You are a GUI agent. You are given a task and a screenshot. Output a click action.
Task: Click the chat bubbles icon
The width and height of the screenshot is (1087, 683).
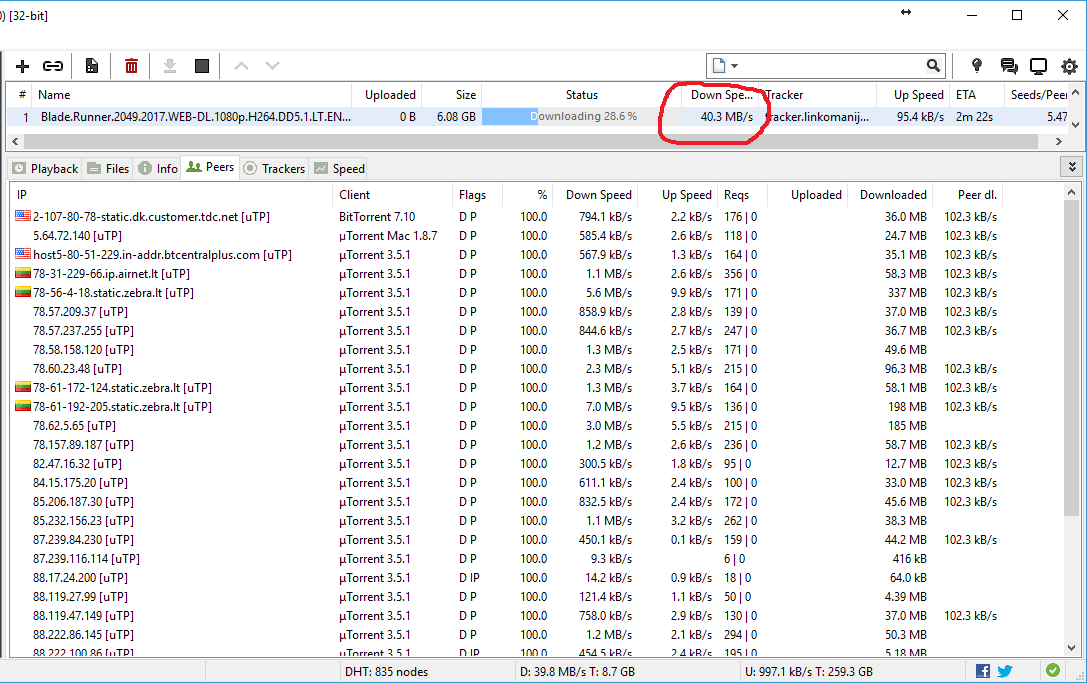pyautogui.click(x=1009, y=66)
